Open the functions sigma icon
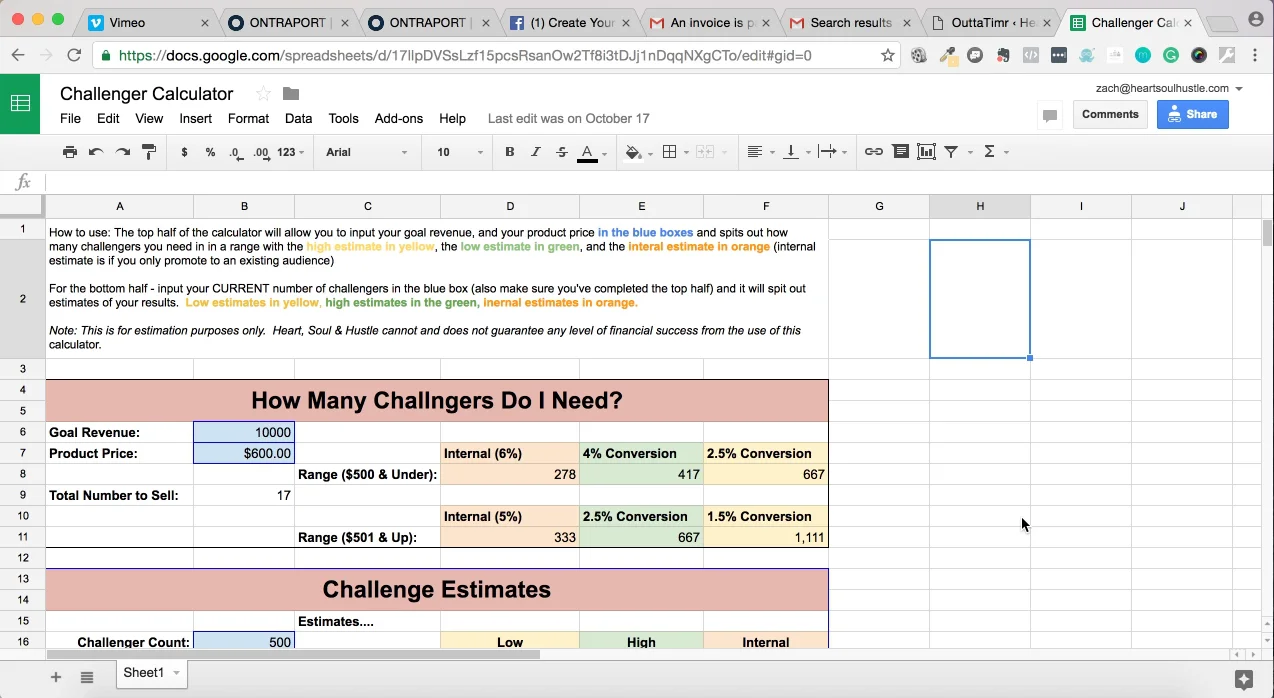The height and width of the screenshot is (698, 1274). (x=989, y=152)
